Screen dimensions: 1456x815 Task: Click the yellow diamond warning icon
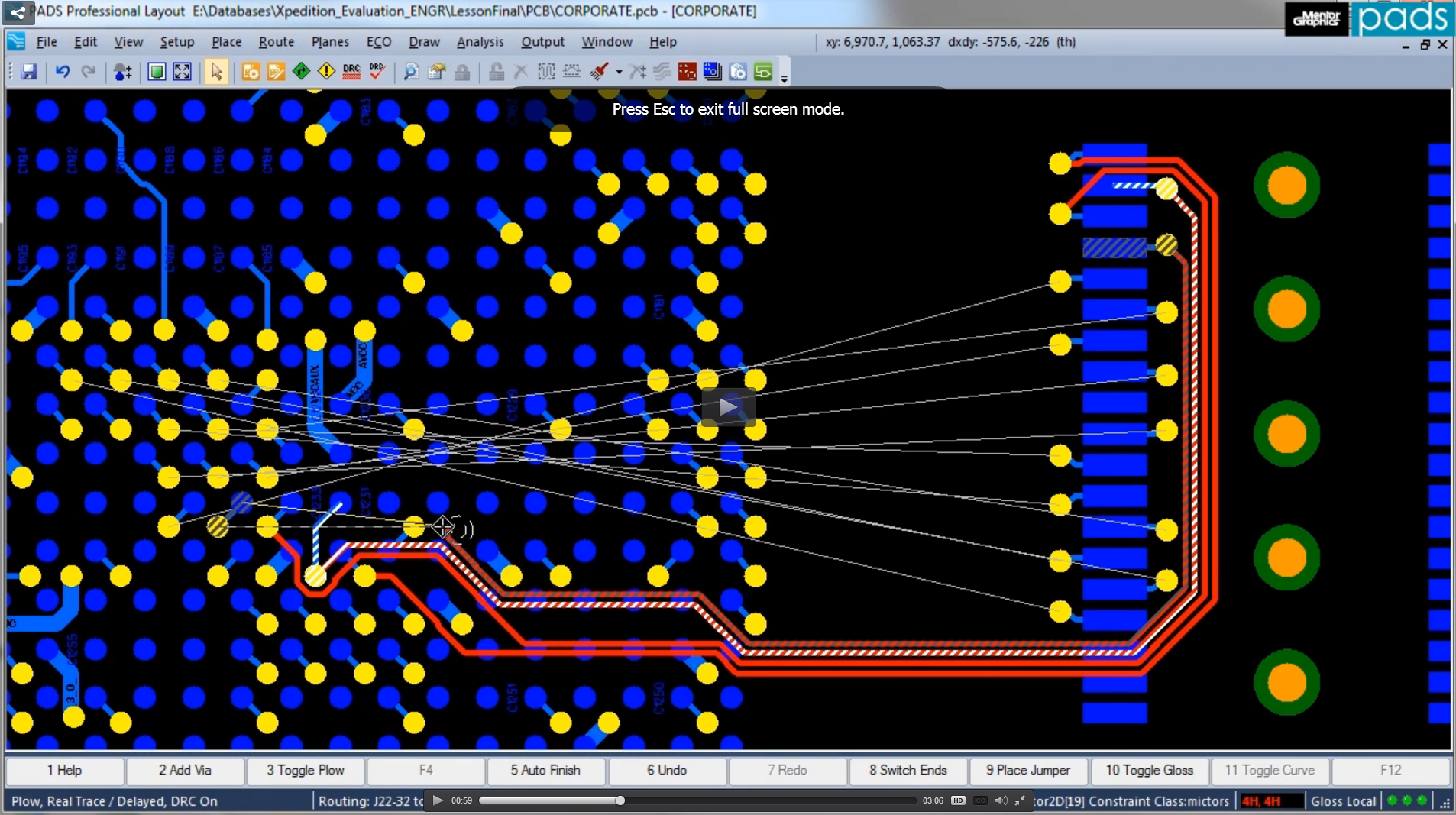point(326,72)
